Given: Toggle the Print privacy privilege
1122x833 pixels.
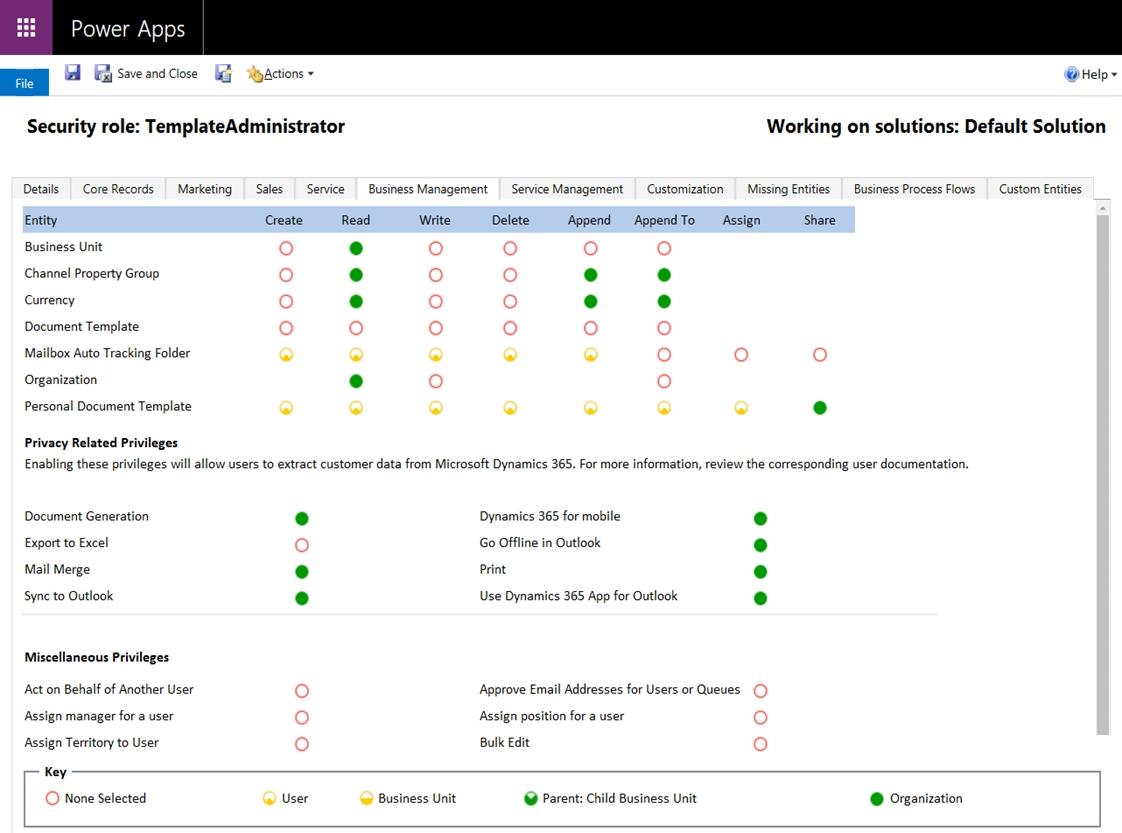Looking at the screenshot, I should point(760,571).
